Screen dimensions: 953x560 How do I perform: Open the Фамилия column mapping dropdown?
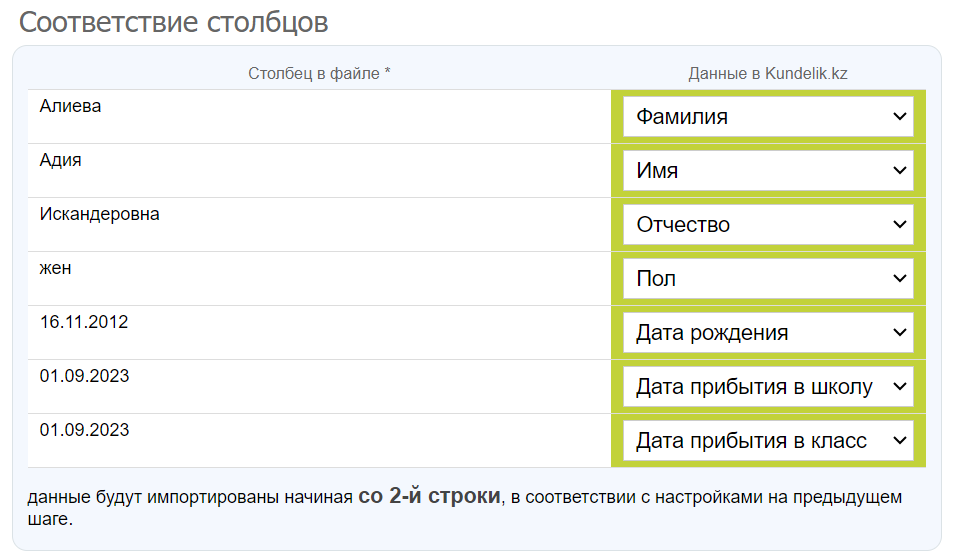pos(767,117)
